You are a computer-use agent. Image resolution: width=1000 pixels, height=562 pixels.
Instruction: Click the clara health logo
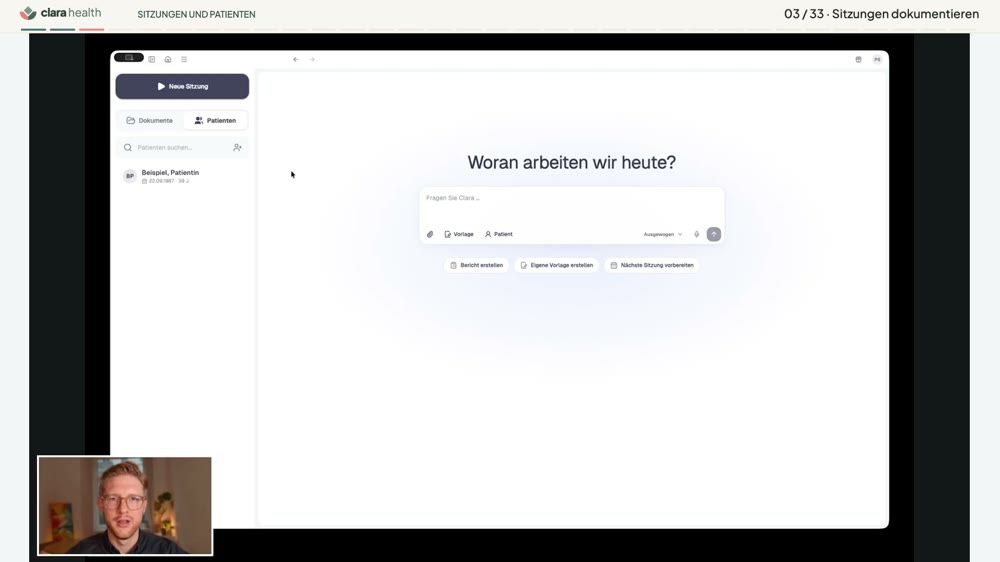[x=61, y=13]
